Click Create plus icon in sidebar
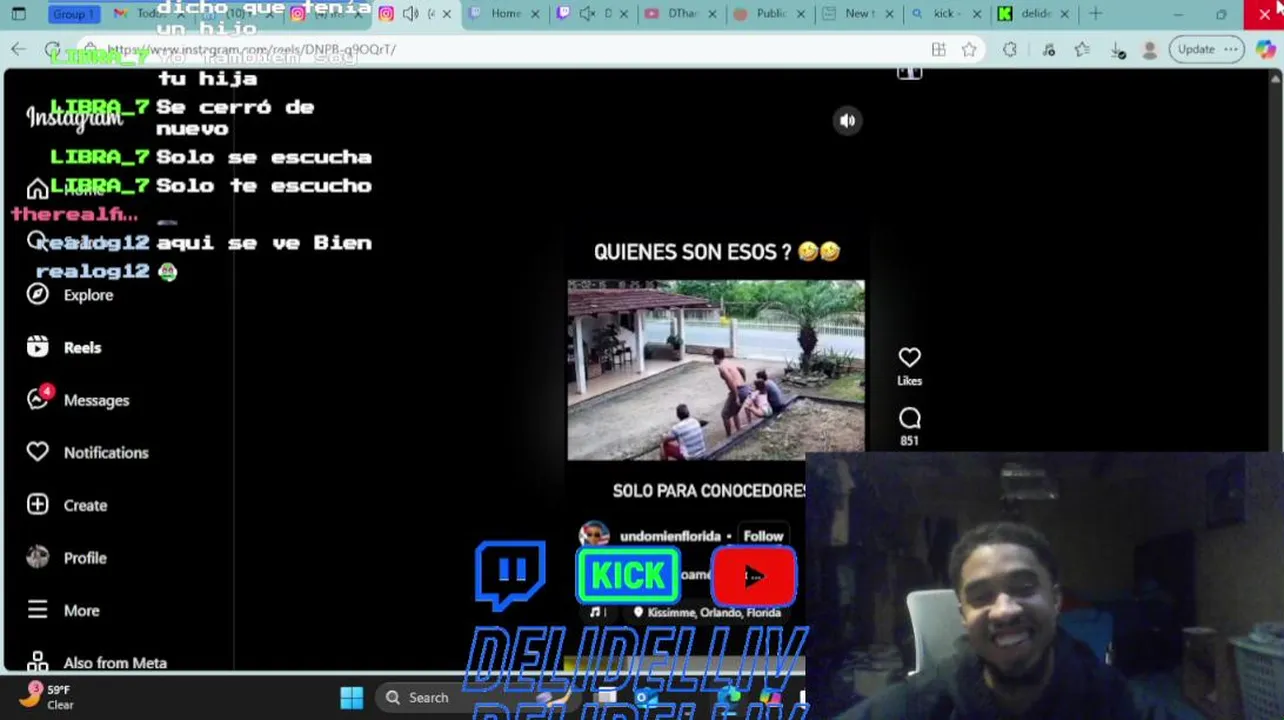1284x720 pixels. 67,505
